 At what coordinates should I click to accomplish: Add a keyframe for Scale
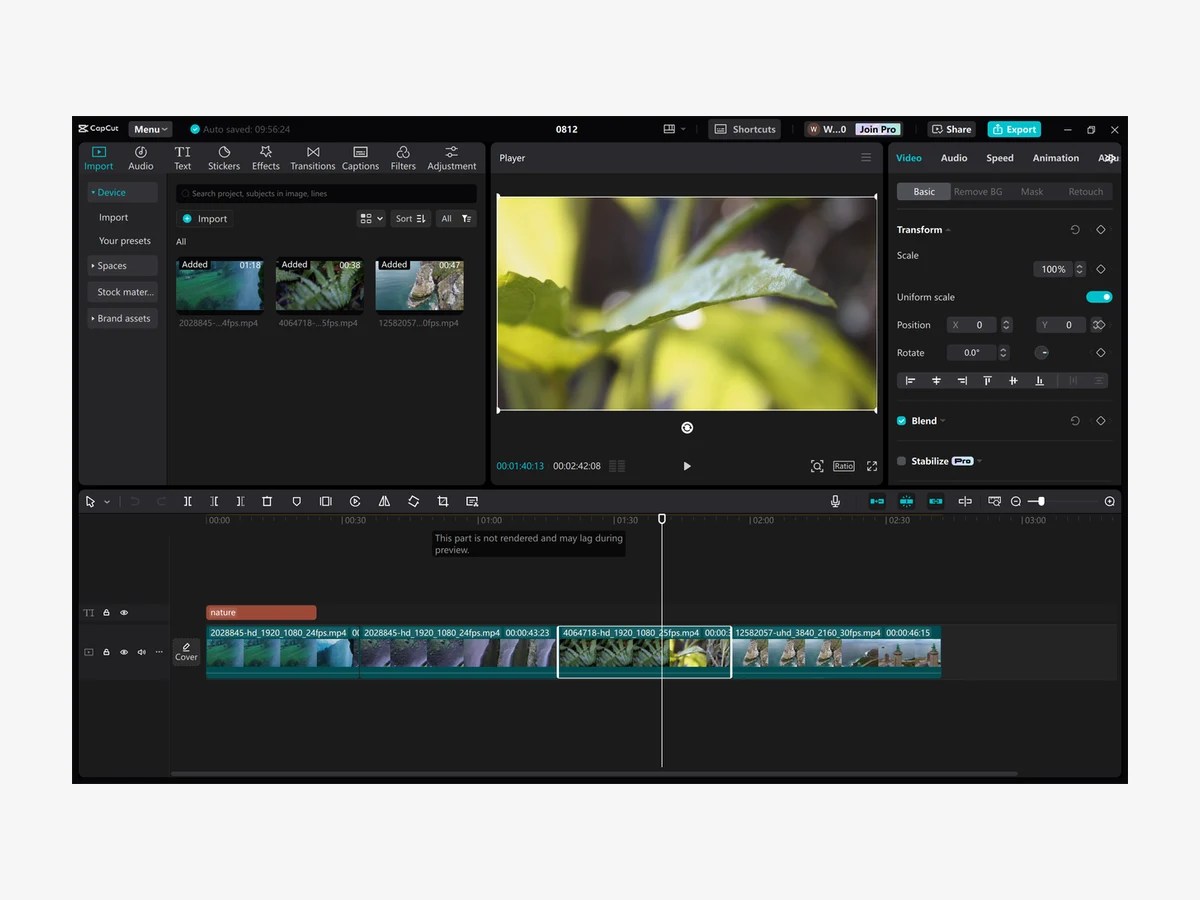pyautogui.click(x=1101, y=269)
